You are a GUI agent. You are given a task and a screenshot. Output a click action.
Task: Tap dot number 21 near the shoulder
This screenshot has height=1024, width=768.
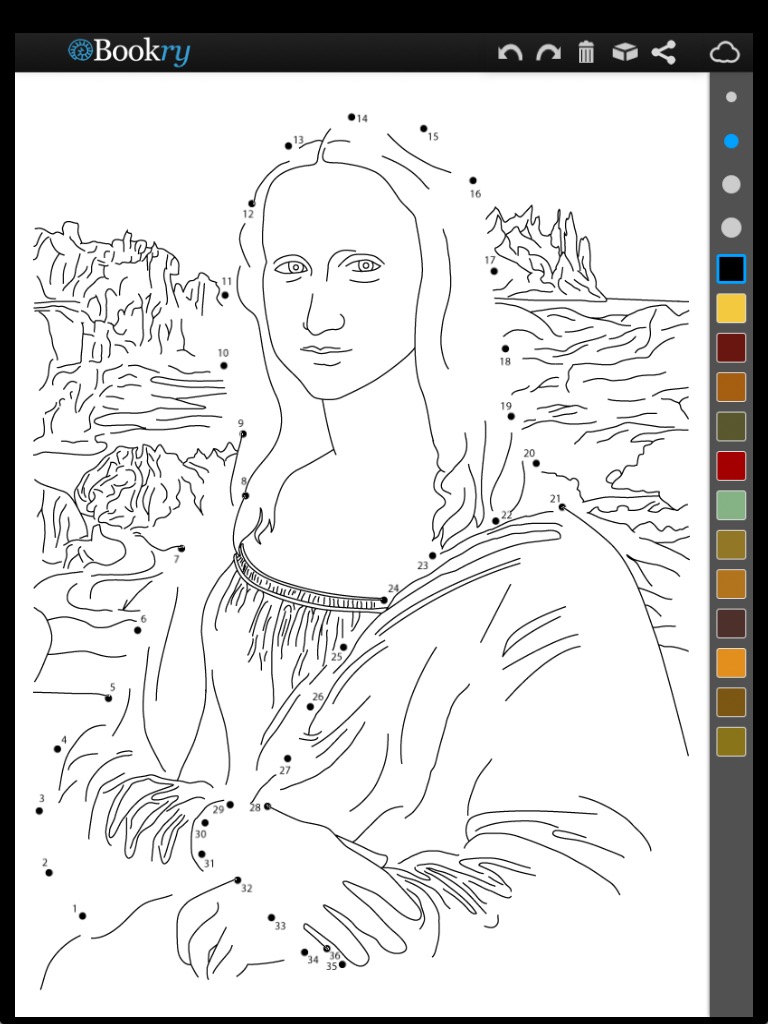pos(562,507)
